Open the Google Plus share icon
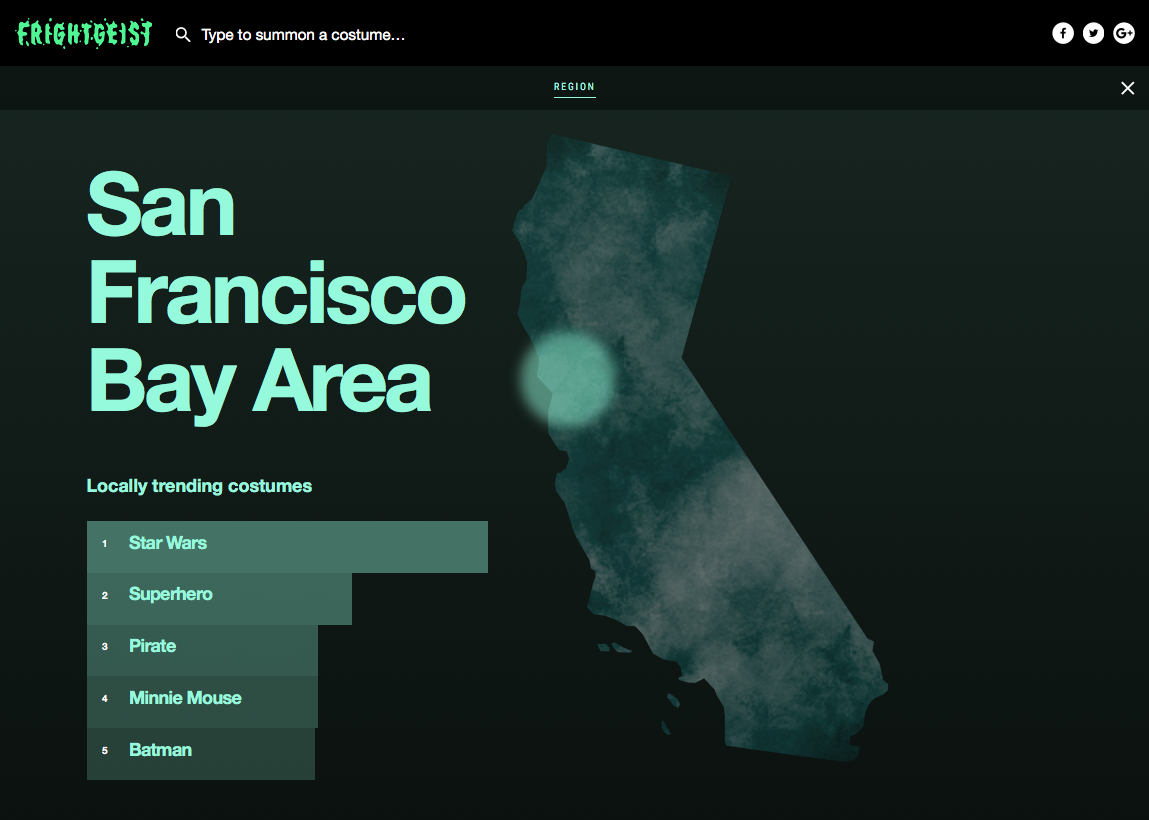Image resolution: width=1149 pixels, height=820 pixels. pyautogui.click(x=1124, y=34)
